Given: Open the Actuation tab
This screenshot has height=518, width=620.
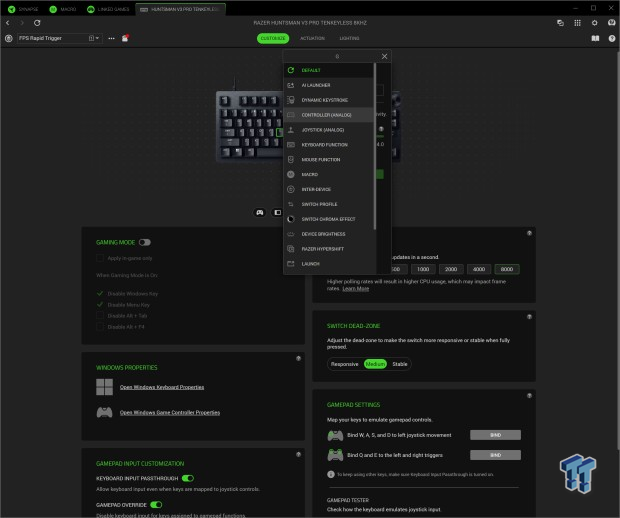Looking at the screenshot, I should [312, 38].
